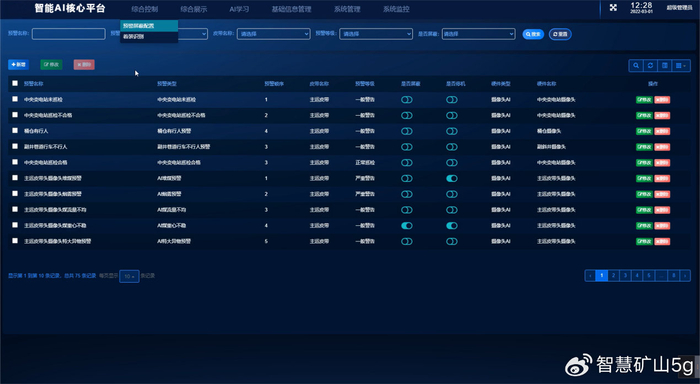This screenshot has height=384, width=700.
Task: Click the 重置 reset button
Action: [560, 34]
